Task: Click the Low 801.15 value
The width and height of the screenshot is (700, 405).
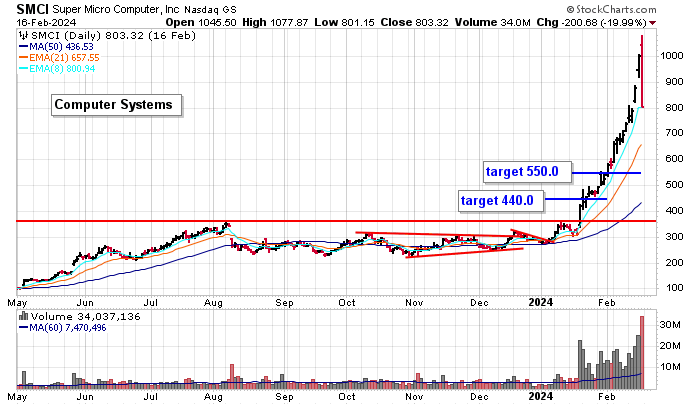Action: [344, 22]
